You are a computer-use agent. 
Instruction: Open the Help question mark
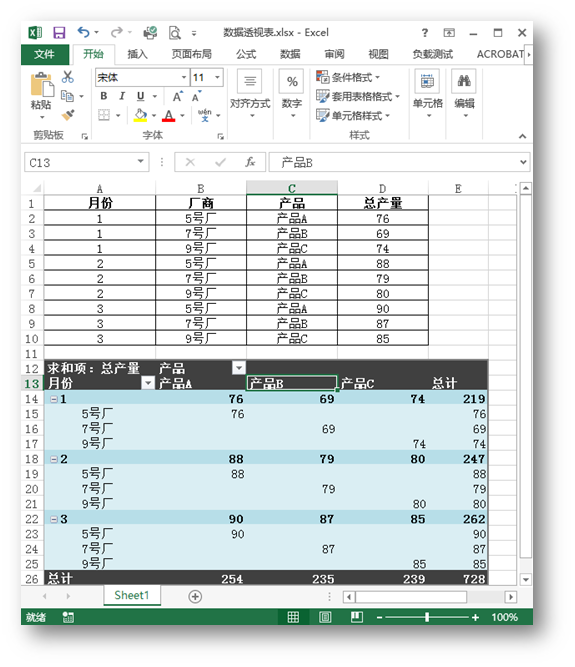pos(424,33)
